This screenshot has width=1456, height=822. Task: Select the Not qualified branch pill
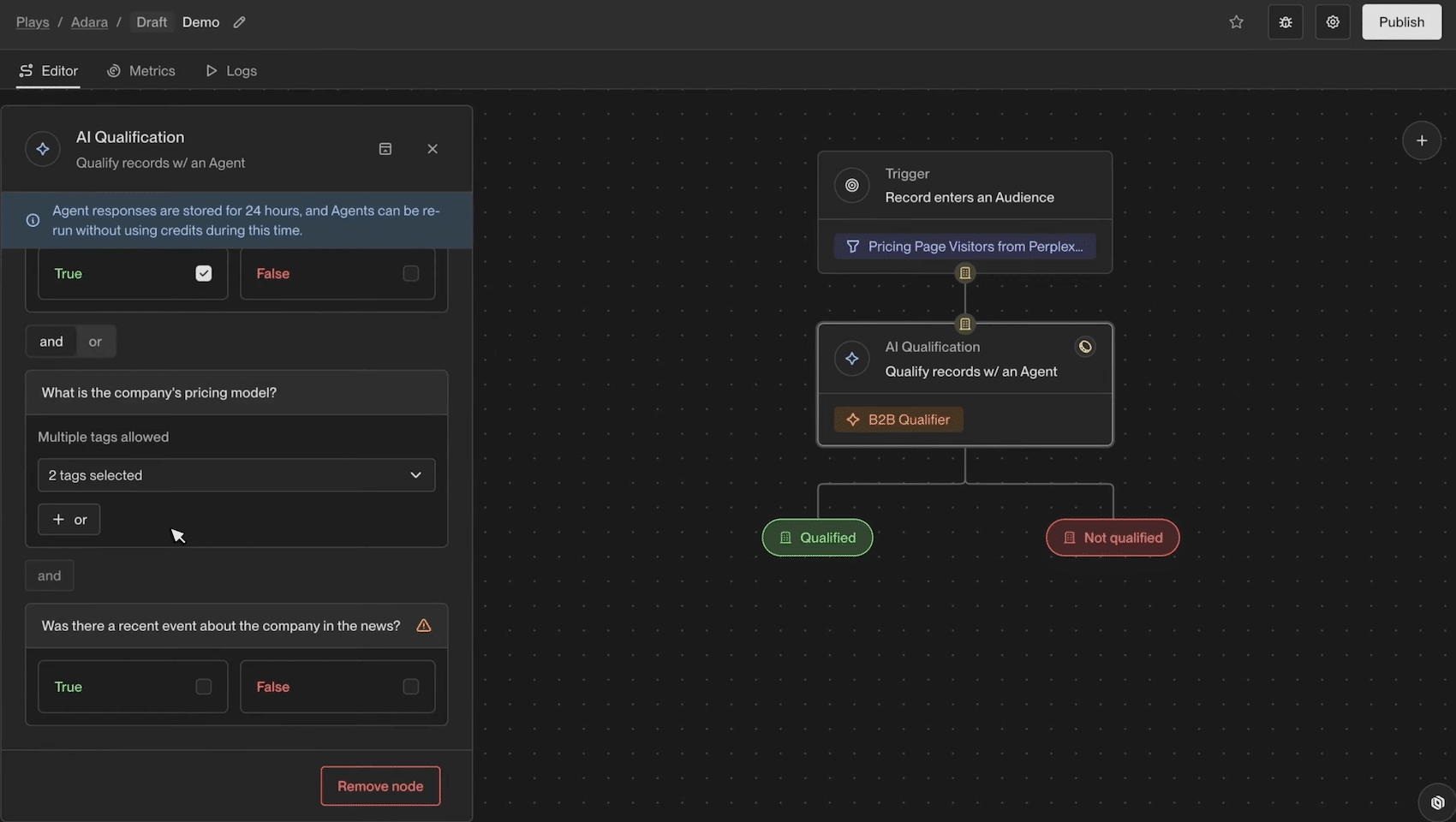click(1113, 538)
